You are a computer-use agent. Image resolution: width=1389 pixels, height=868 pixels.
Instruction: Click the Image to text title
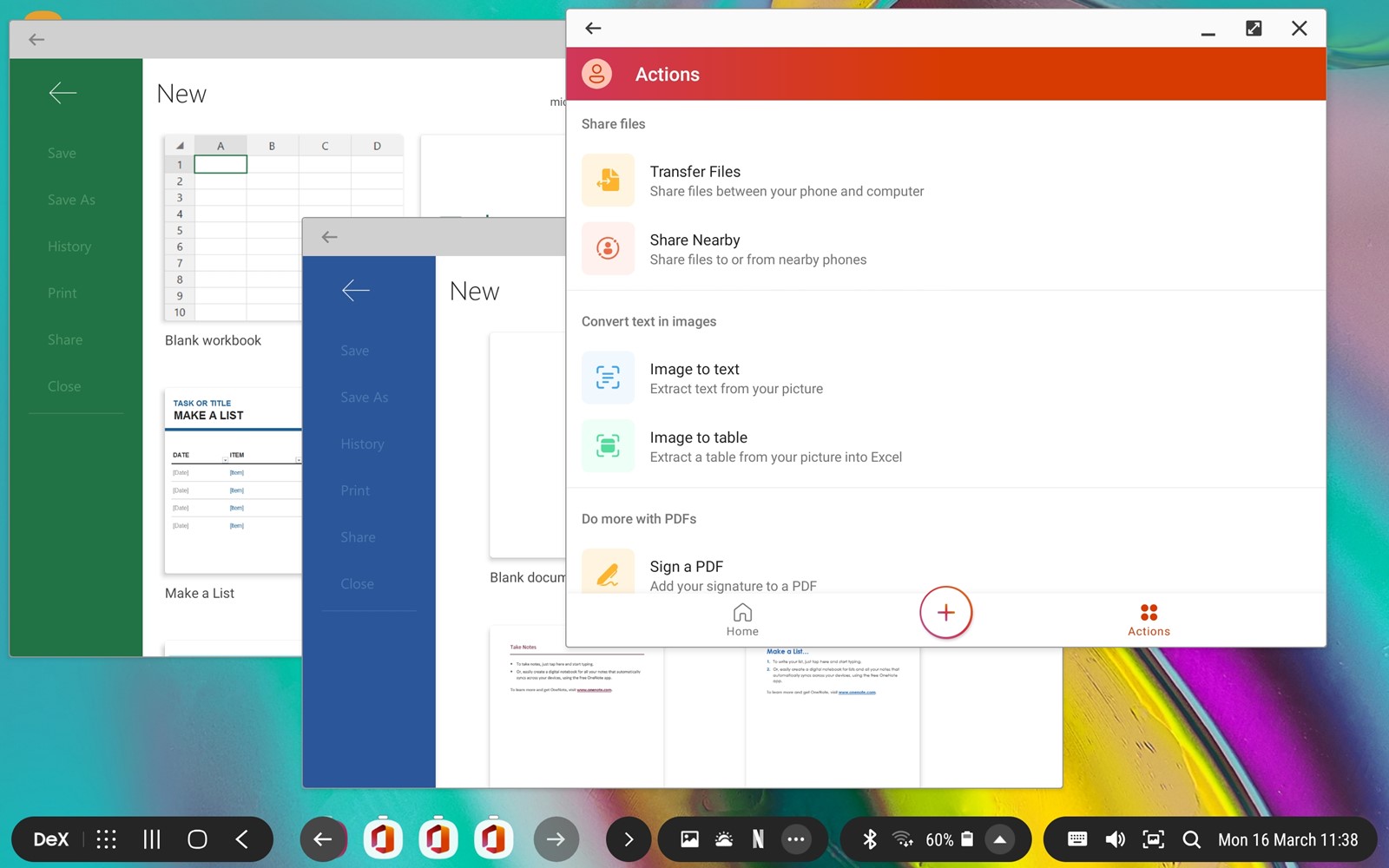pyautogui.click(x=694, y=370)
